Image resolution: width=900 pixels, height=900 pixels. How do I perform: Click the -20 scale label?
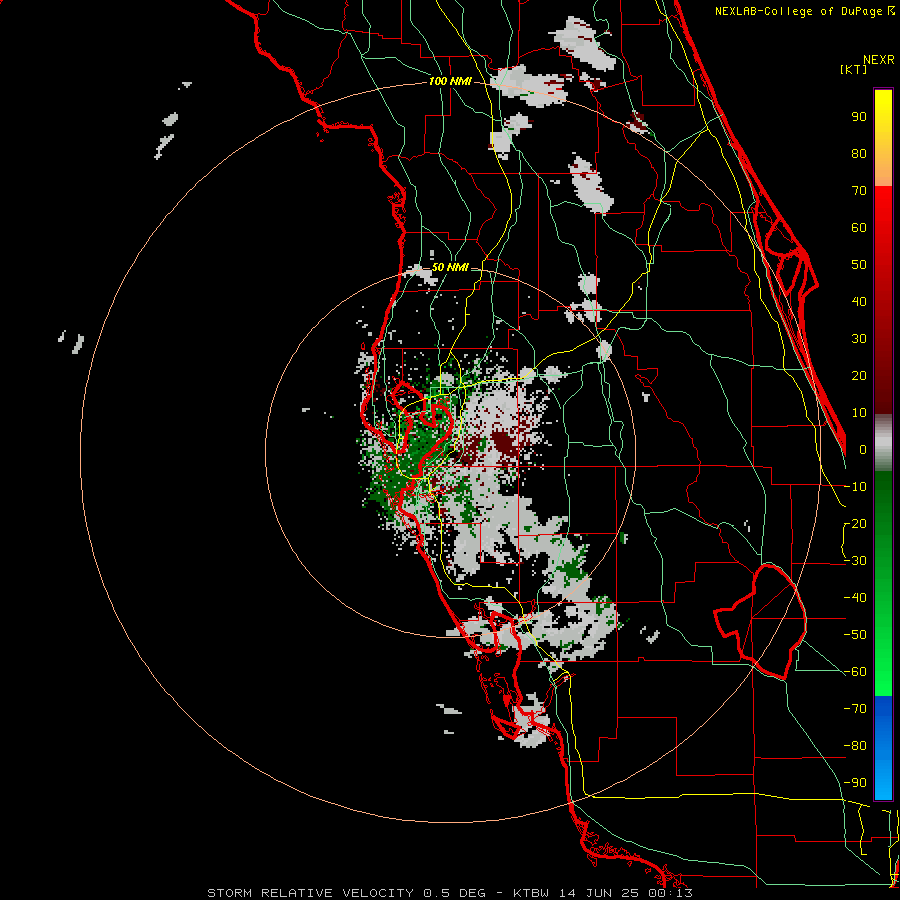855,524
